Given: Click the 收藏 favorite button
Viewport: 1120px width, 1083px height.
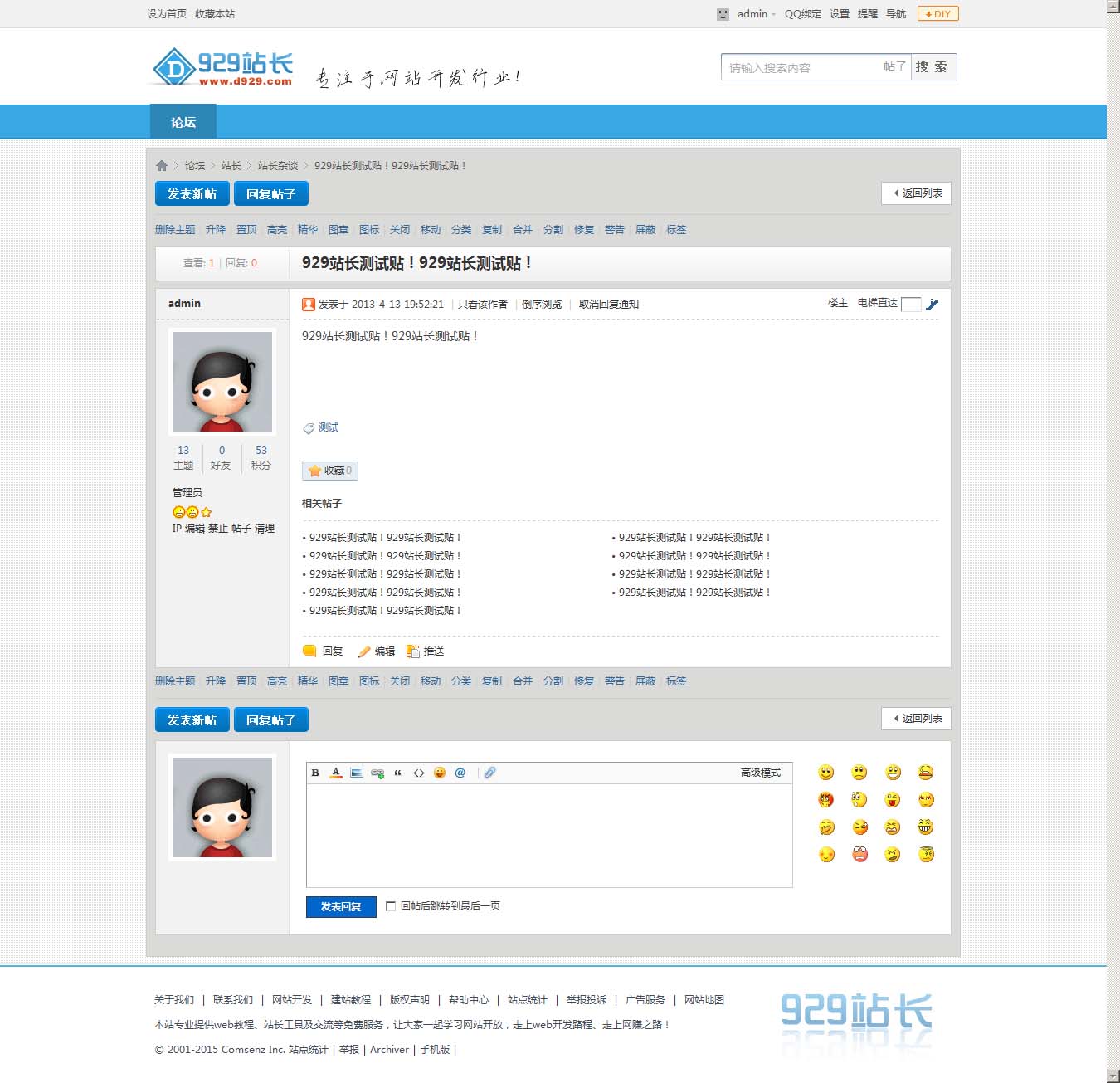Looking at the screenshot, I should point(330,471).
